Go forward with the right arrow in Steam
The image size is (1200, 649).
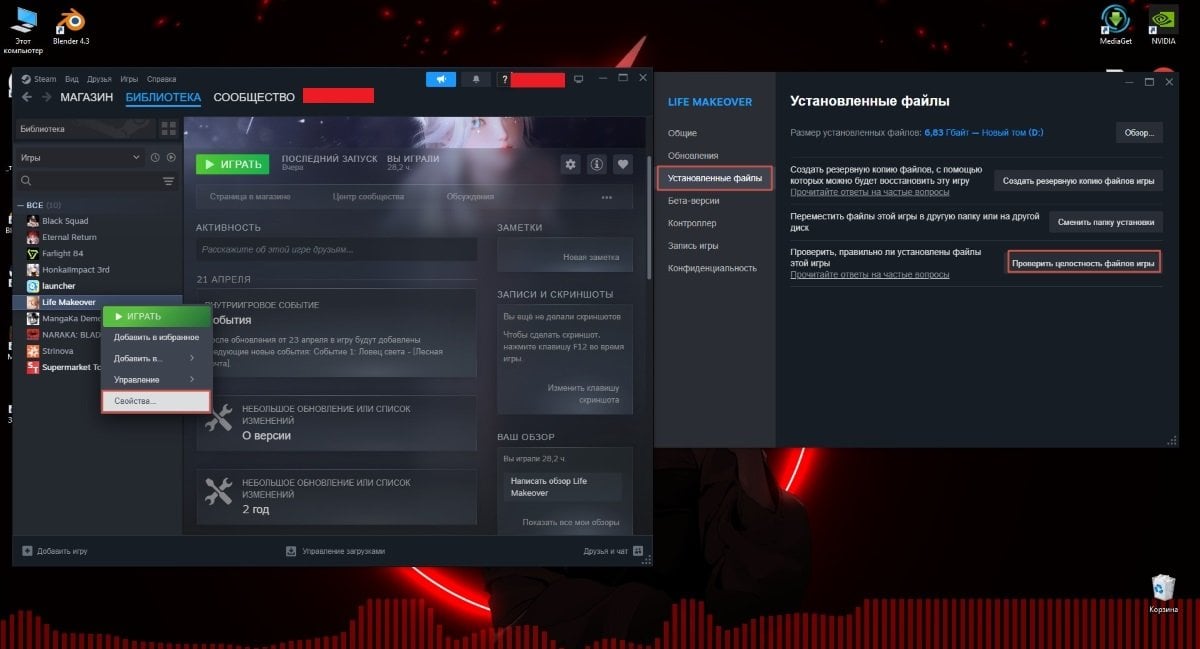point(46,97)
